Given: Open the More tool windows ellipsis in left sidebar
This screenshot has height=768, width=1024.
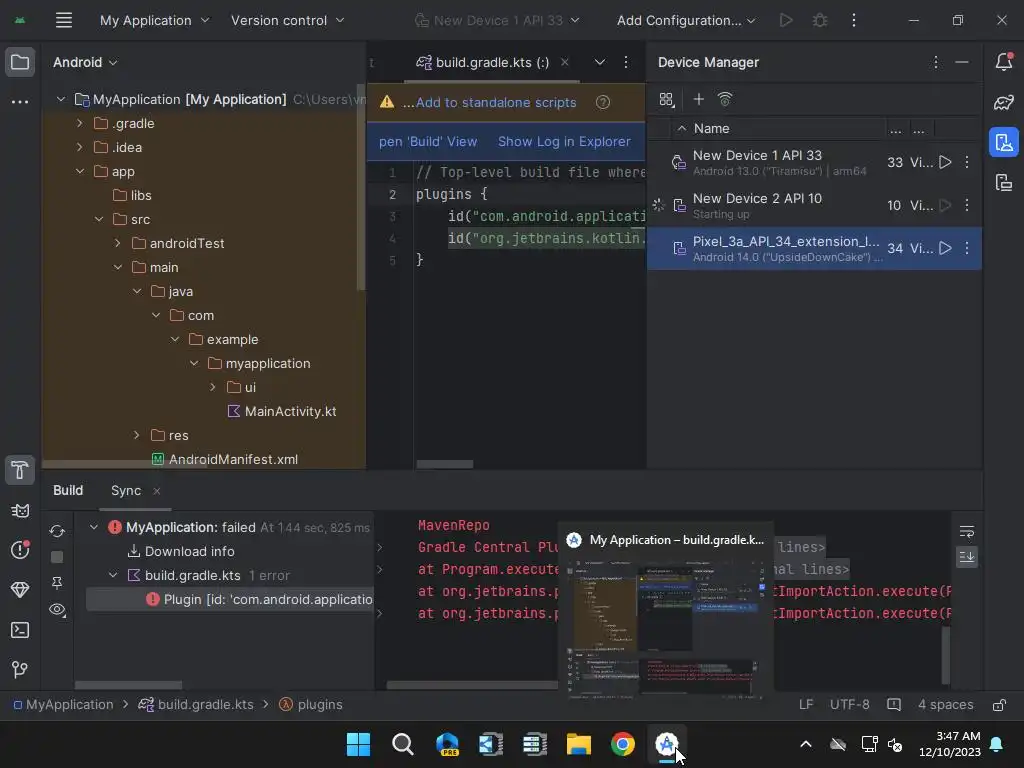Looking at the screenshot, I should coord(20,102).
